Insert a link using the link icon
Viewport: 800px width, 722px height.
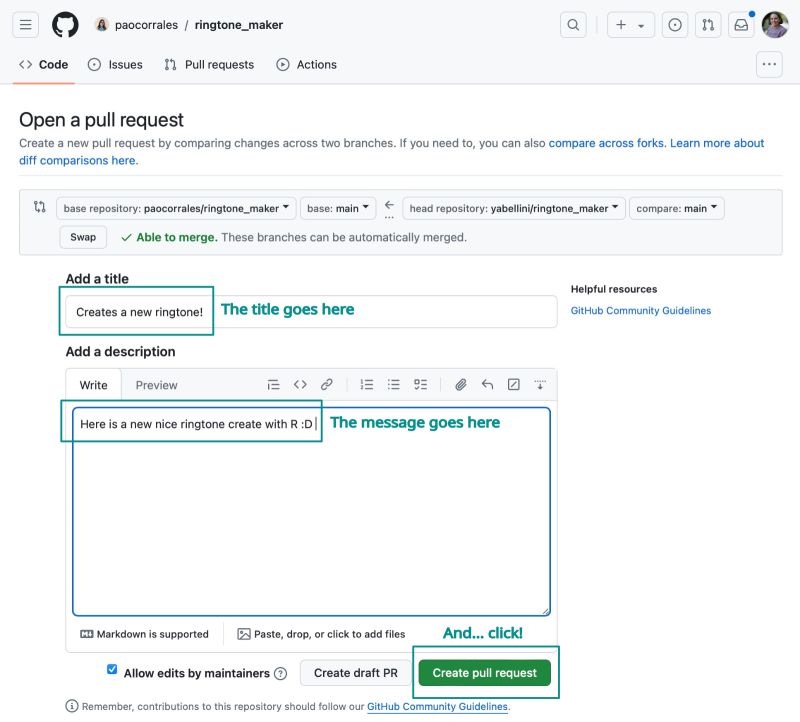click(x=327, y=384)
